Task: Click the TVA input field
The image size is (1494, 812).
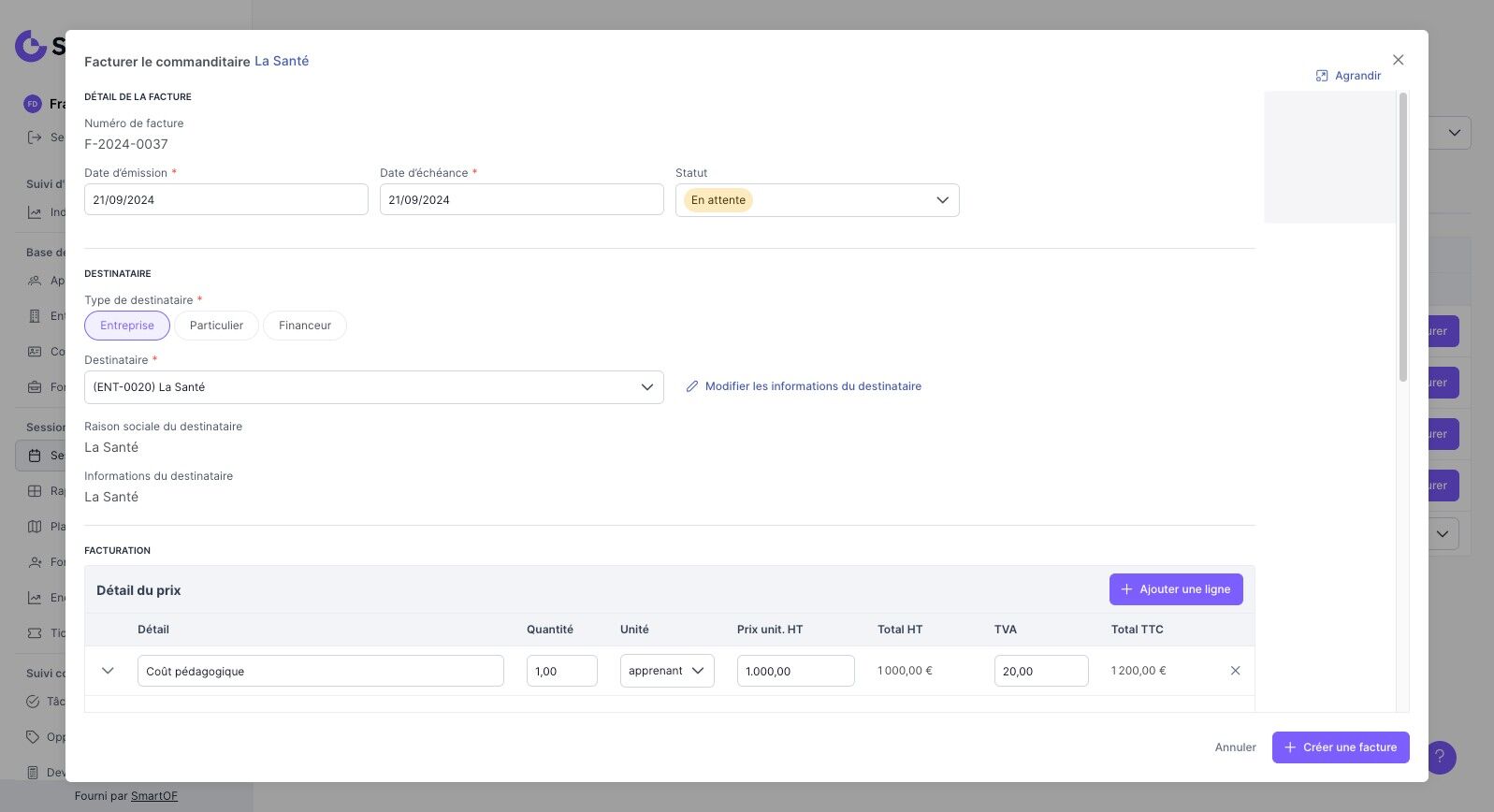Action: (x=1040, y=671)
